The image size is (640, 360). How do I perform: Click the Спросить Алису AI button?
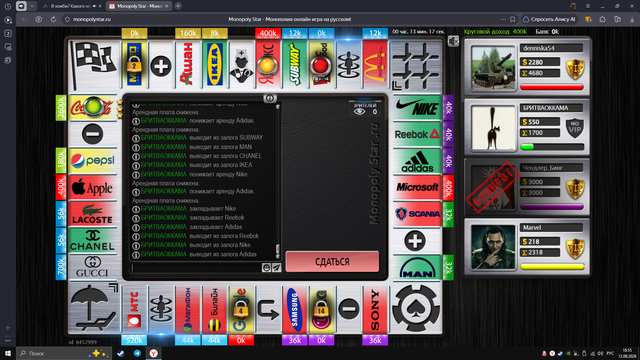coord(549,19)
